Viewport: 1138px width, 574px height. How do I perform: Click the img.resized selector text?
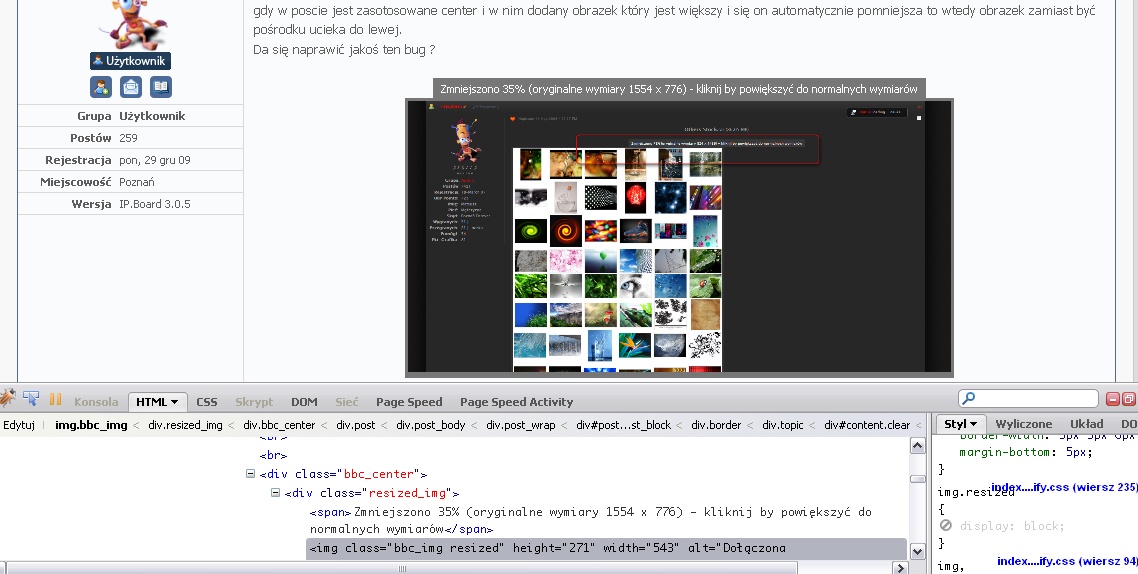975,492
